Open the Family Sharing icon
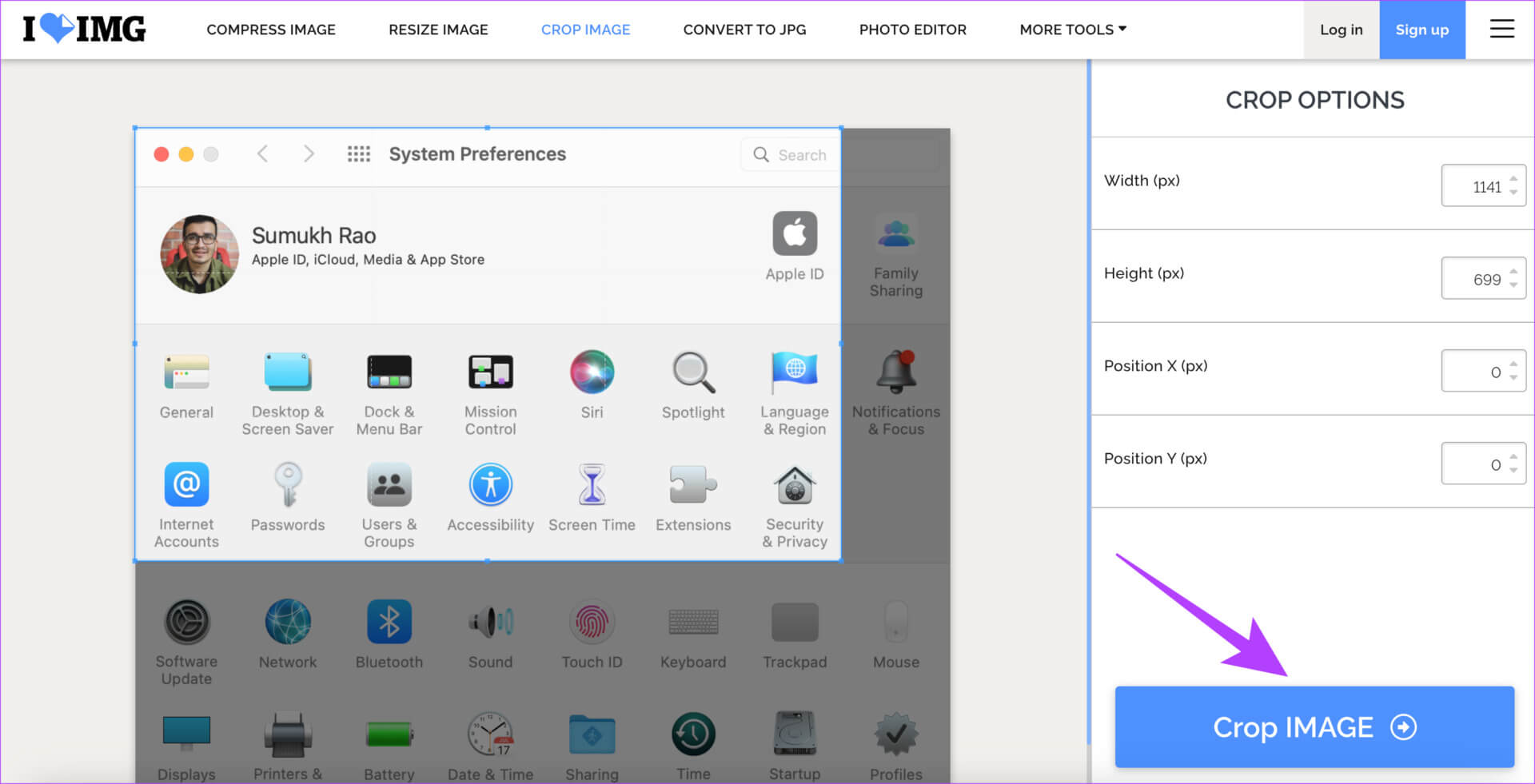1535x784 pixels. (896, 233)
